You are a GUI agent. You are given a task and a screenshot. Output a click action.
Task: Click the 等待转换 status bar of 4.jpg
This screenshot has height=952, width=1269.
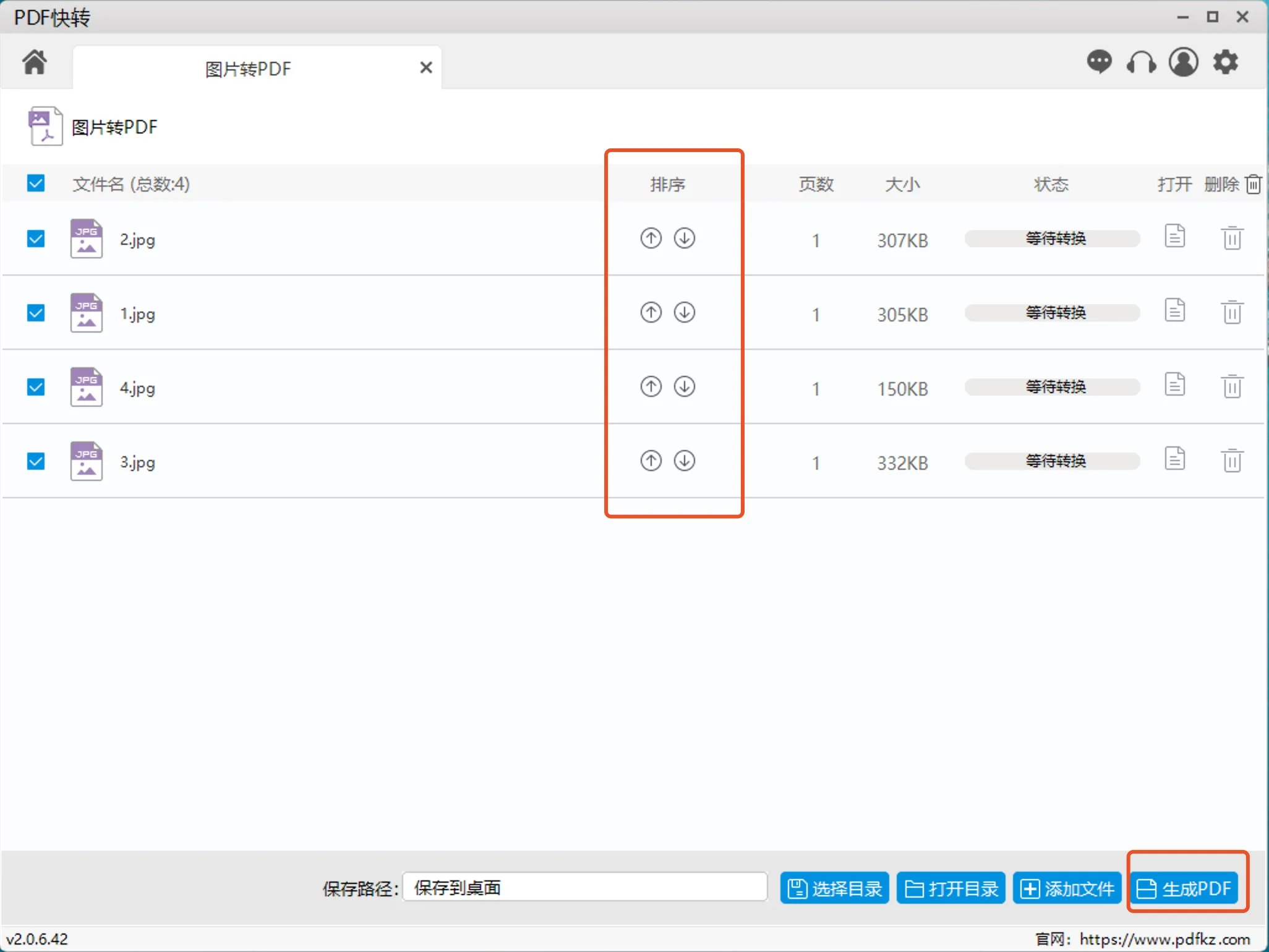coord(1052,387)
